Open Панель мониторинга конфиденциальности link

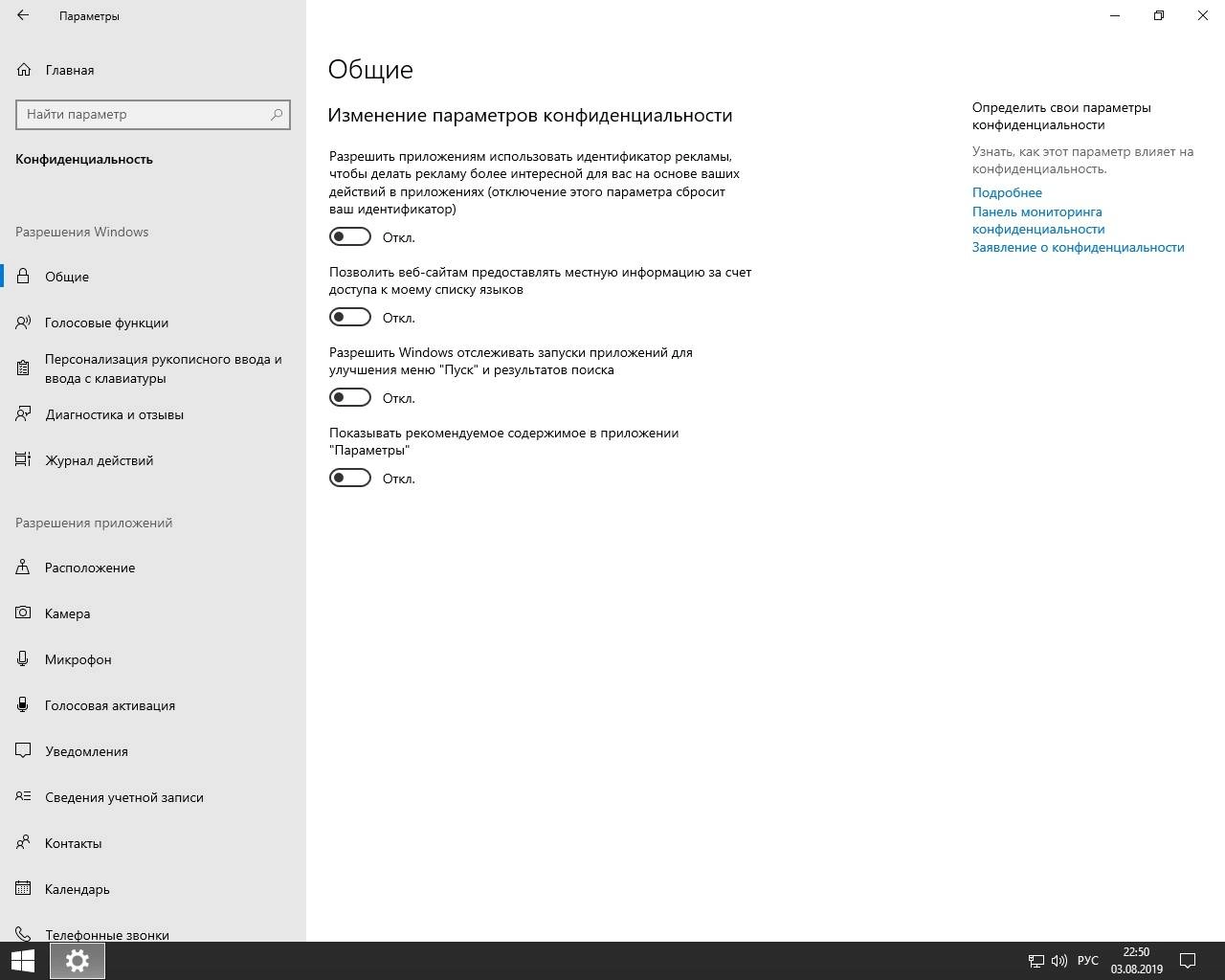pyautogui.click(x=1038, y=220)
